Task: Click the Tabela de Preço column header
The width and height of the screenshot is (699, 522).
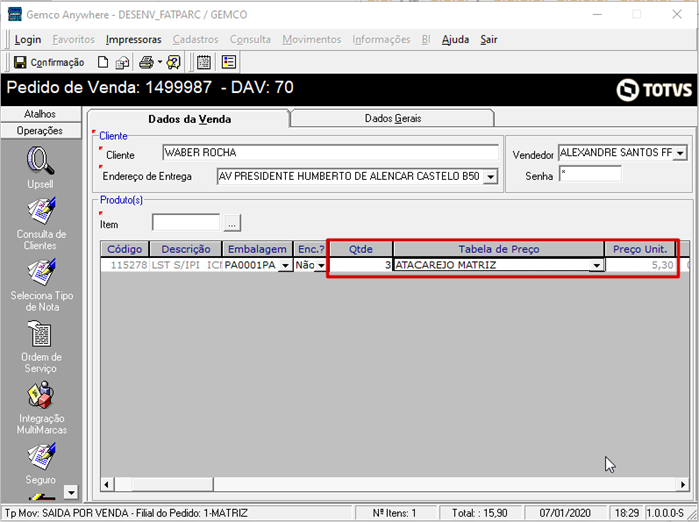Action: pos(499,249)
